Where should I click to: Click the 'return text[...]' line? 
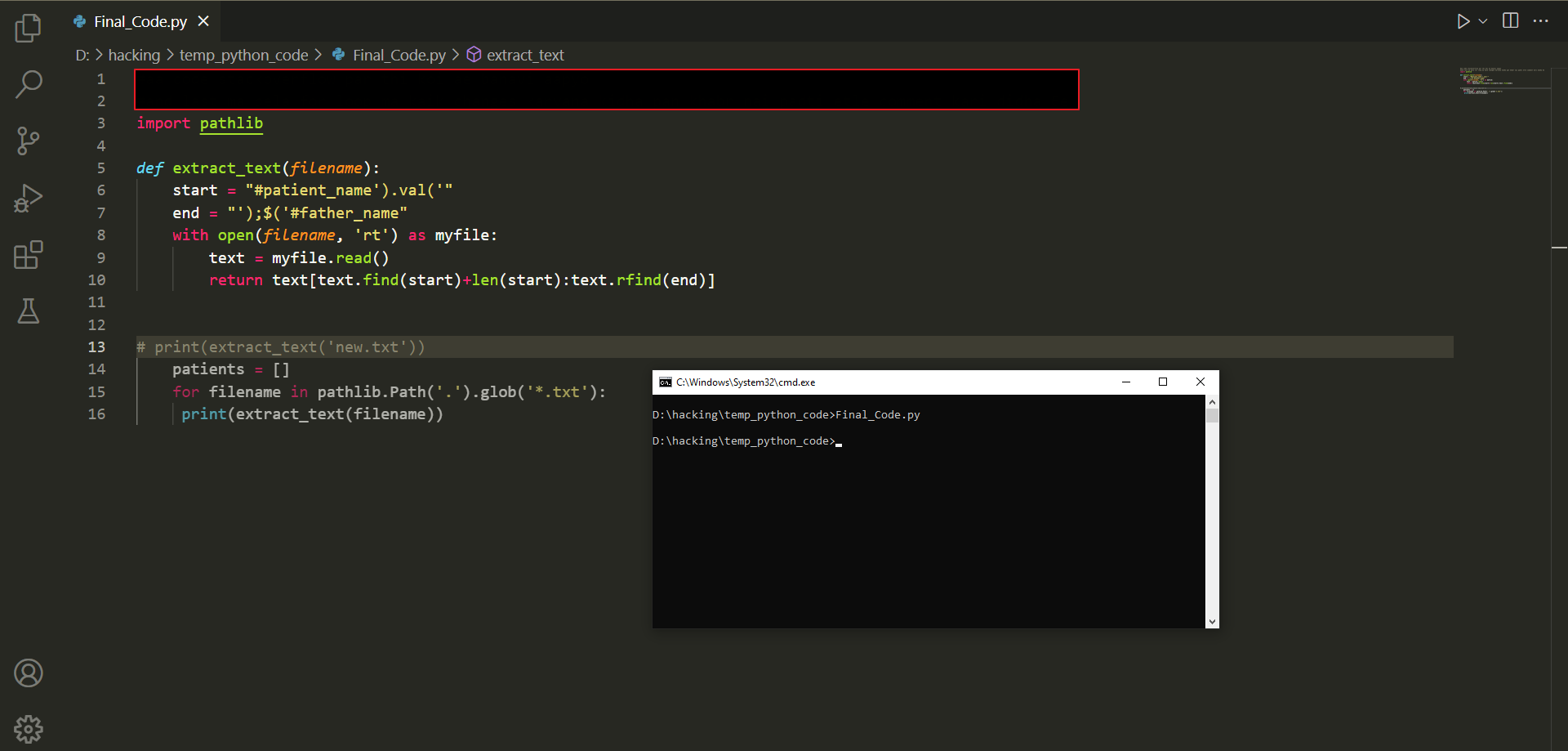[461, 280]
